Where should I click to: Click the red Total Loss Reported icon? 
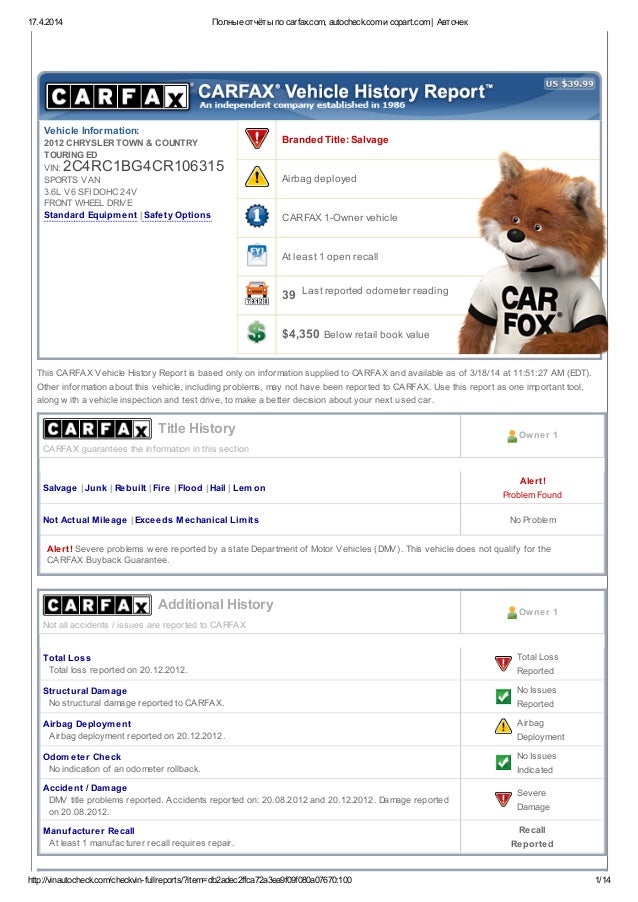point(503,664)
